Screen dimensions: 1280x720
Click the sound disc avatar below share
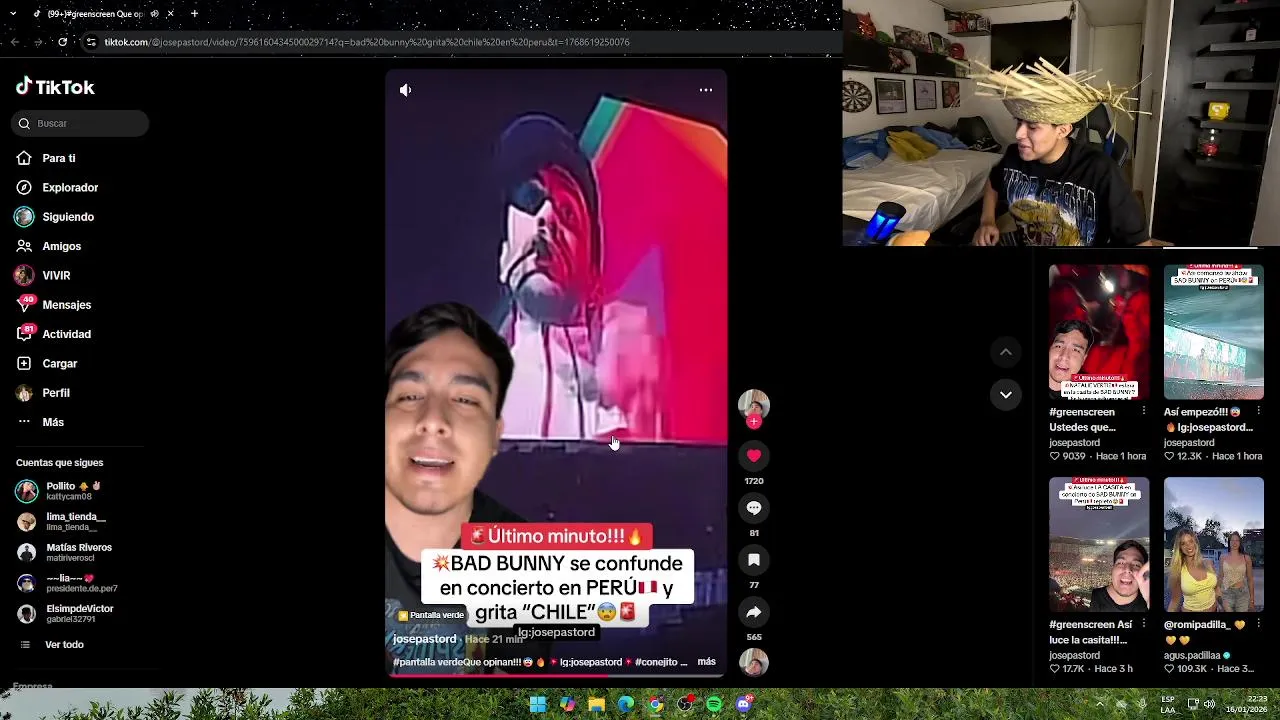point(754,662)
